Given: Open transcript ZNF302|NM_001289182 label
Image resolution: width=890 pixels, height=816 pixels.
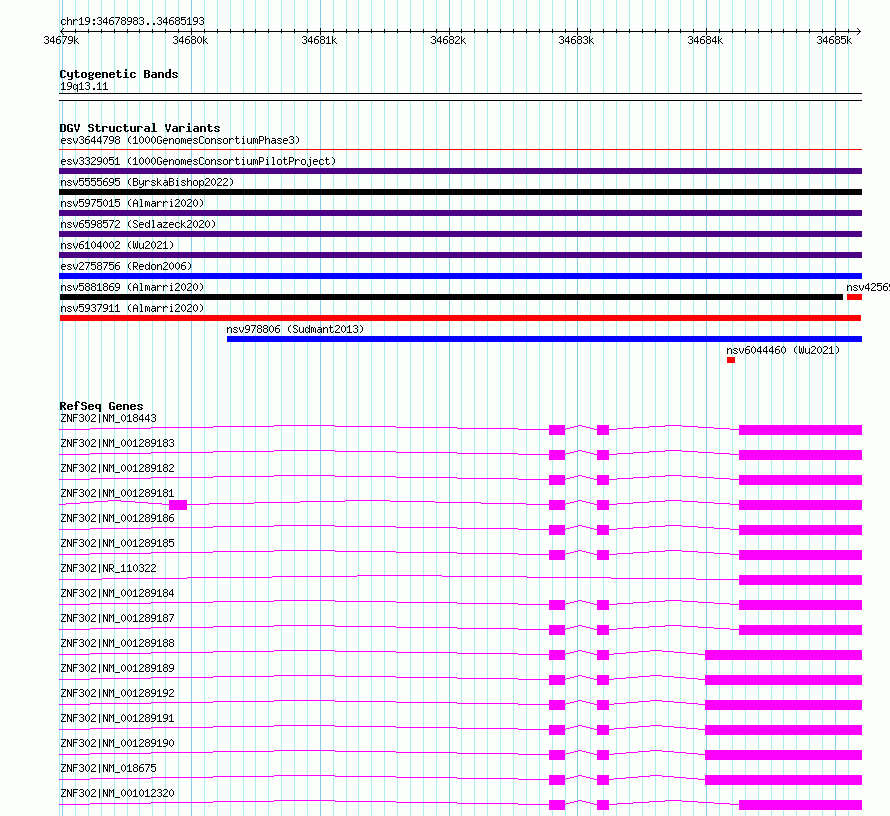Looking at the screenshot, I should [x=117, y=468].
